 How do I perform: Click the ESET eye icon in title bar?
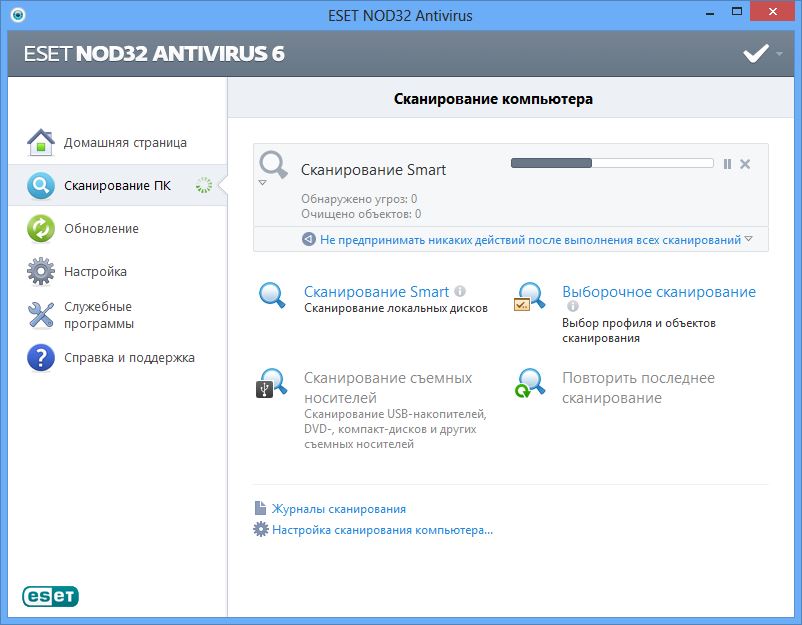point(17,15)
